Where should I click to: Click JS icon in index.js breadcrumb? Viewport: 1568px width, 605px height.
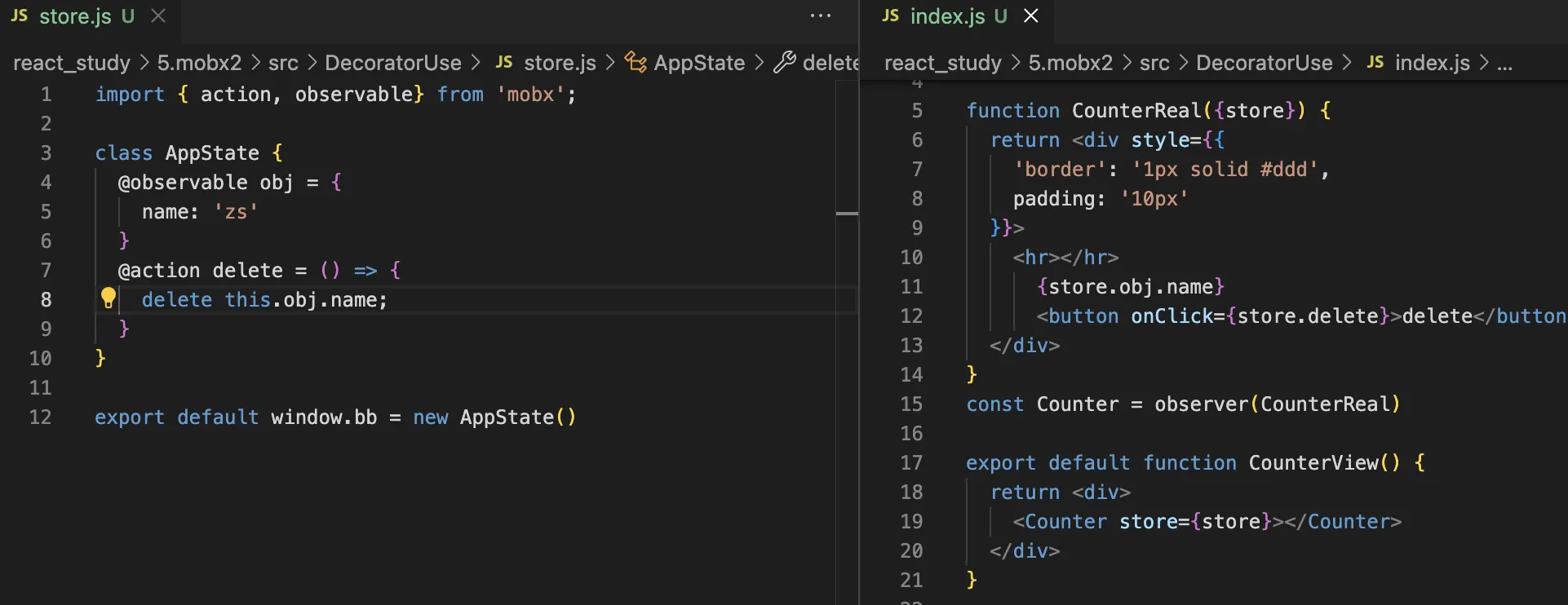tap(1375, 62)
